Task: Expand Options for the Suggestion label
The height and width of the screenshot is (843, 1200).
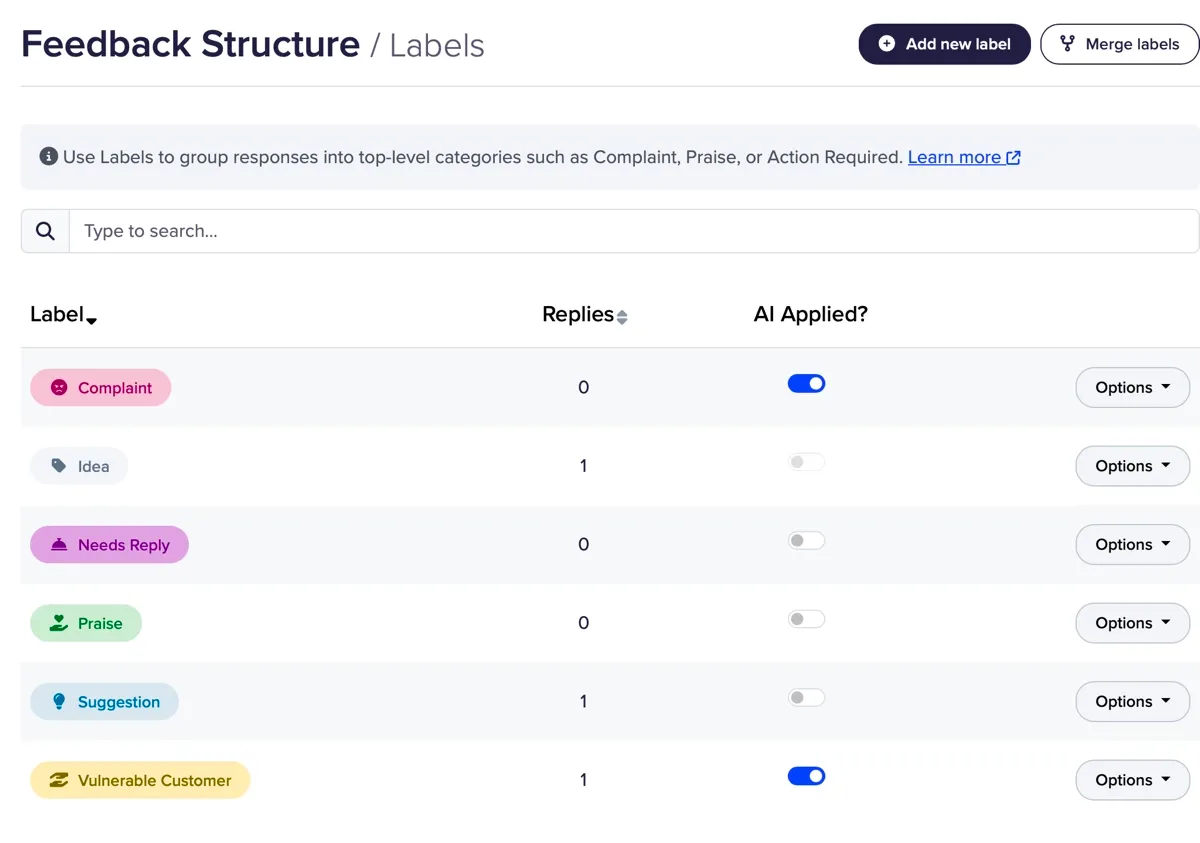Action: (x=1132, y=701)
